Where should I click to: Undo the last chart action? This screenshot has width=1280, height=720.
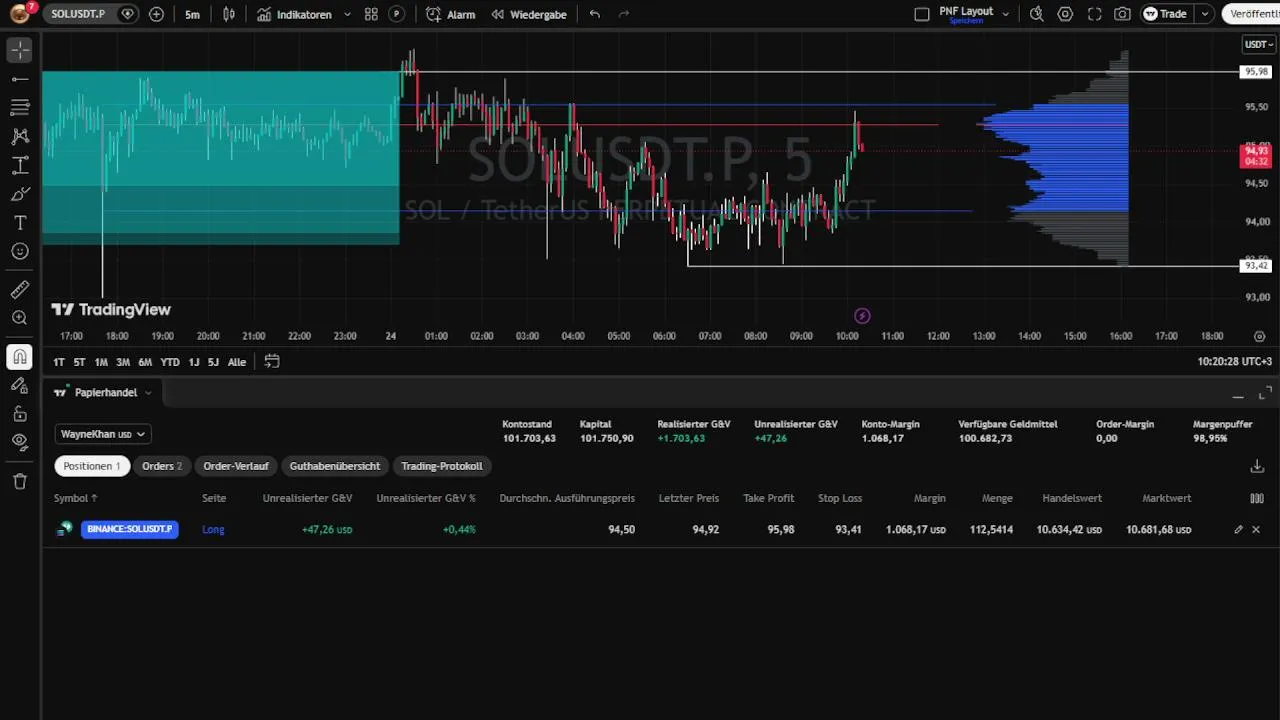click(595, 14)
